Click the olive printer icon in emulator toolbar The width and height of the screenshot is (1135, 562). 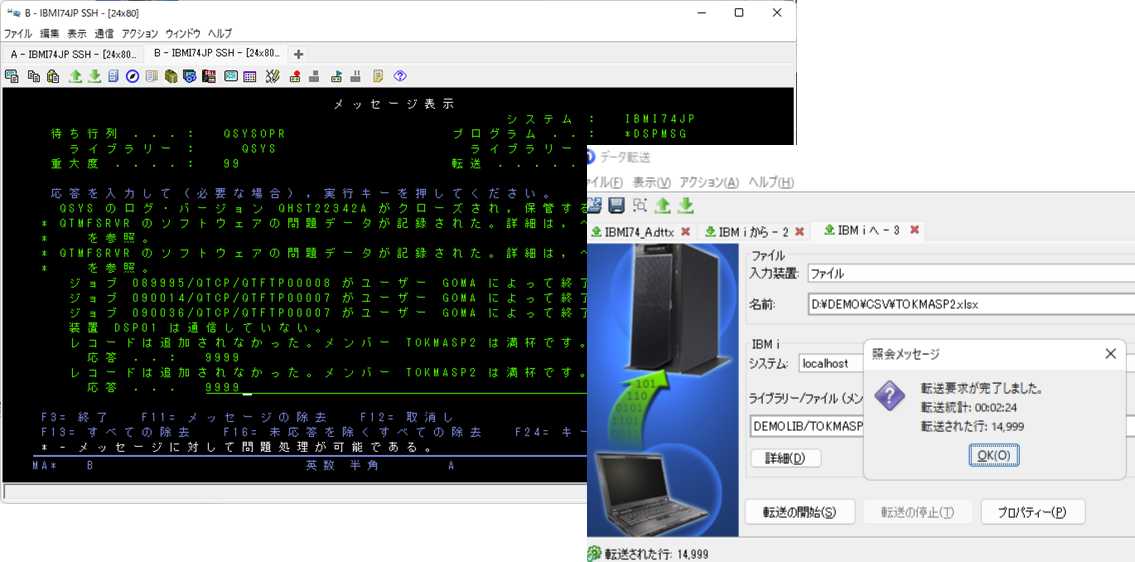coord(171,76)
